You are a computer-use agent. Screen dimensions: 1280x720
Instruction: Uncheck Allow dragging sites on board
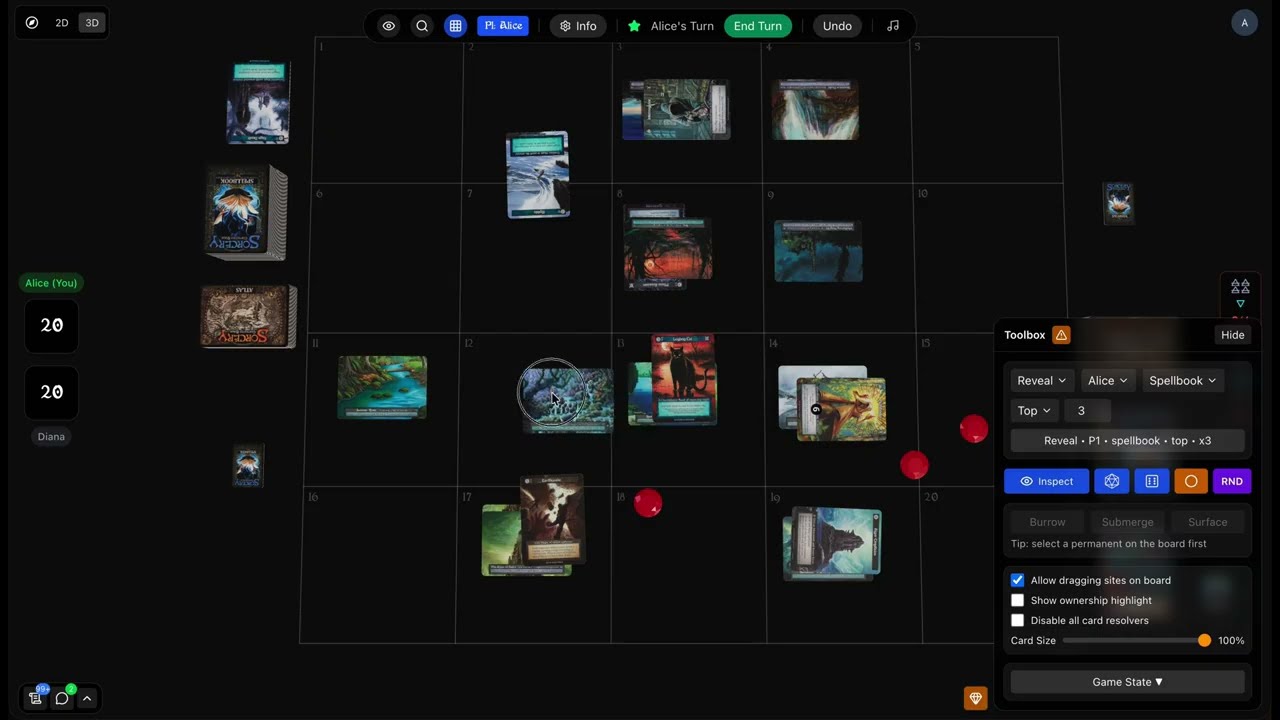click(1017, 580)
